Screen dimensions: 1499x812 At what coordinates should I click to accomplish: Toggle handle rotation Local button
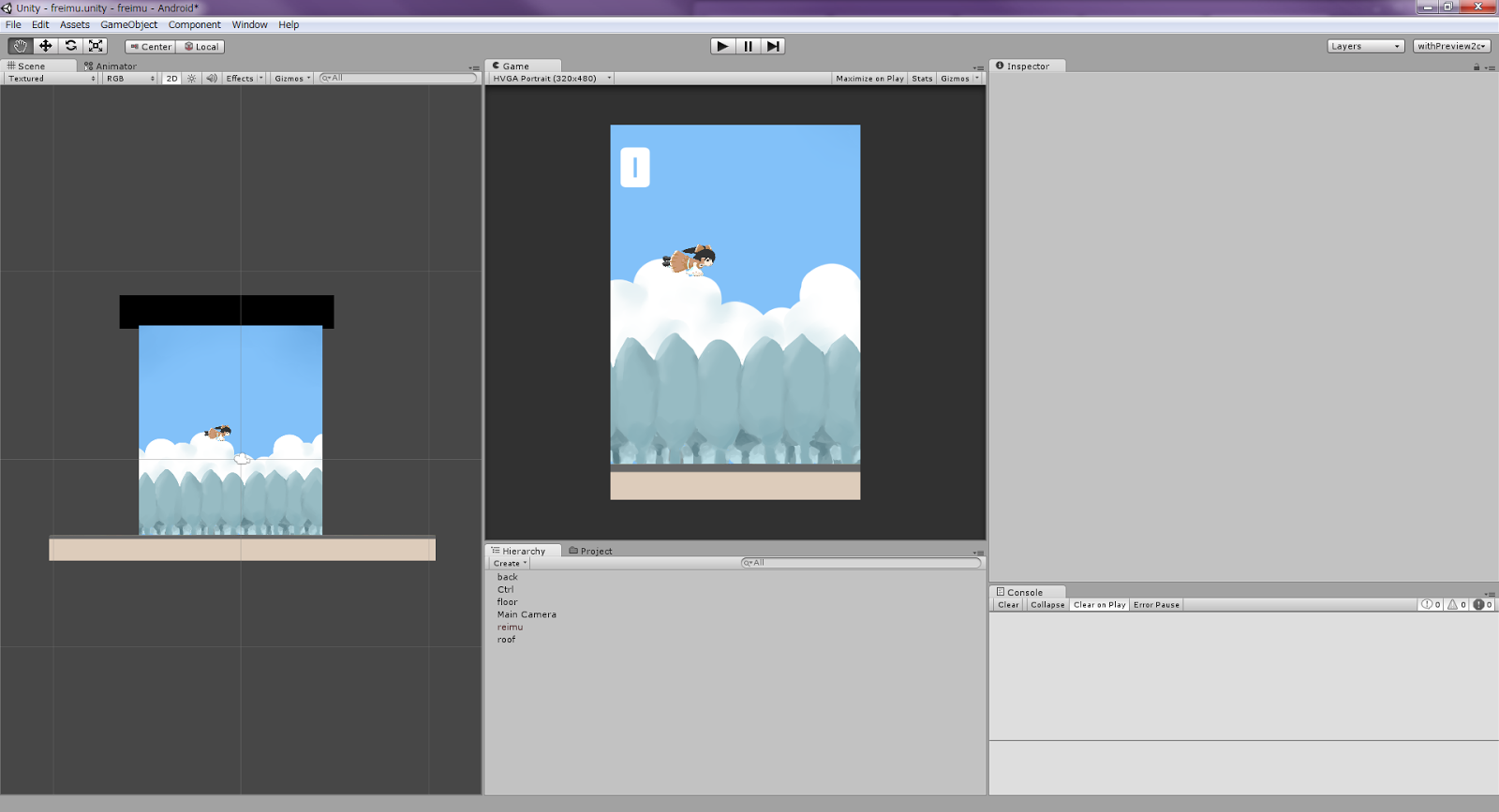point(200,47)
